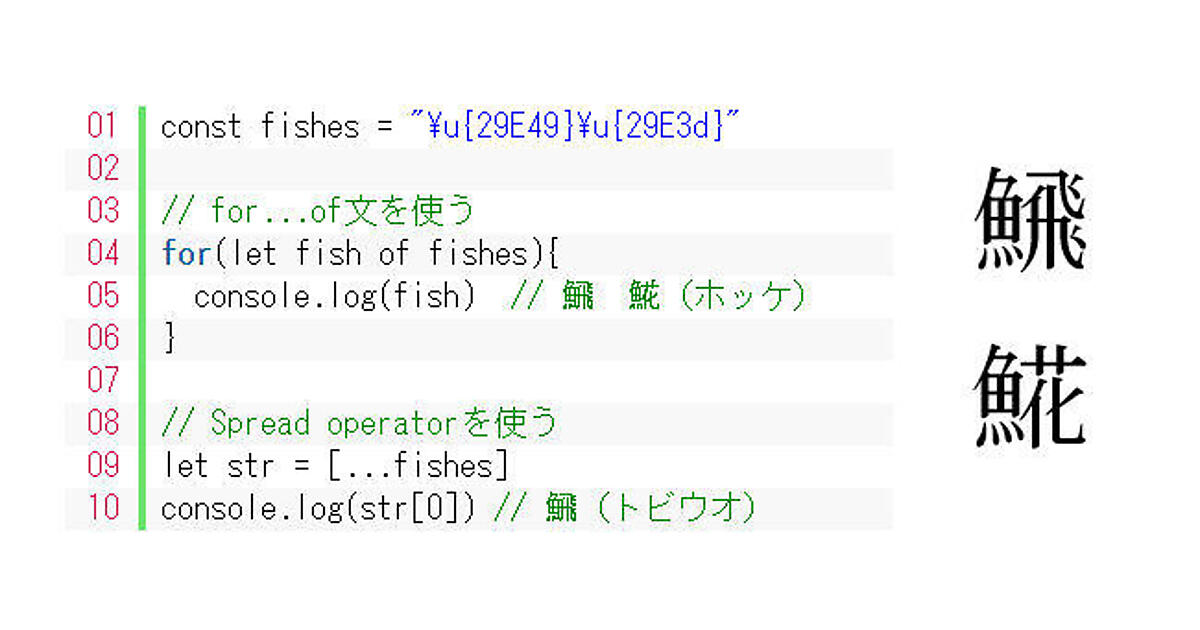Image resolution: width=1200 pixels, height=630 pixels.
Task: Click the "const fishes" declaration text
Action: click(x=259, y=127)
